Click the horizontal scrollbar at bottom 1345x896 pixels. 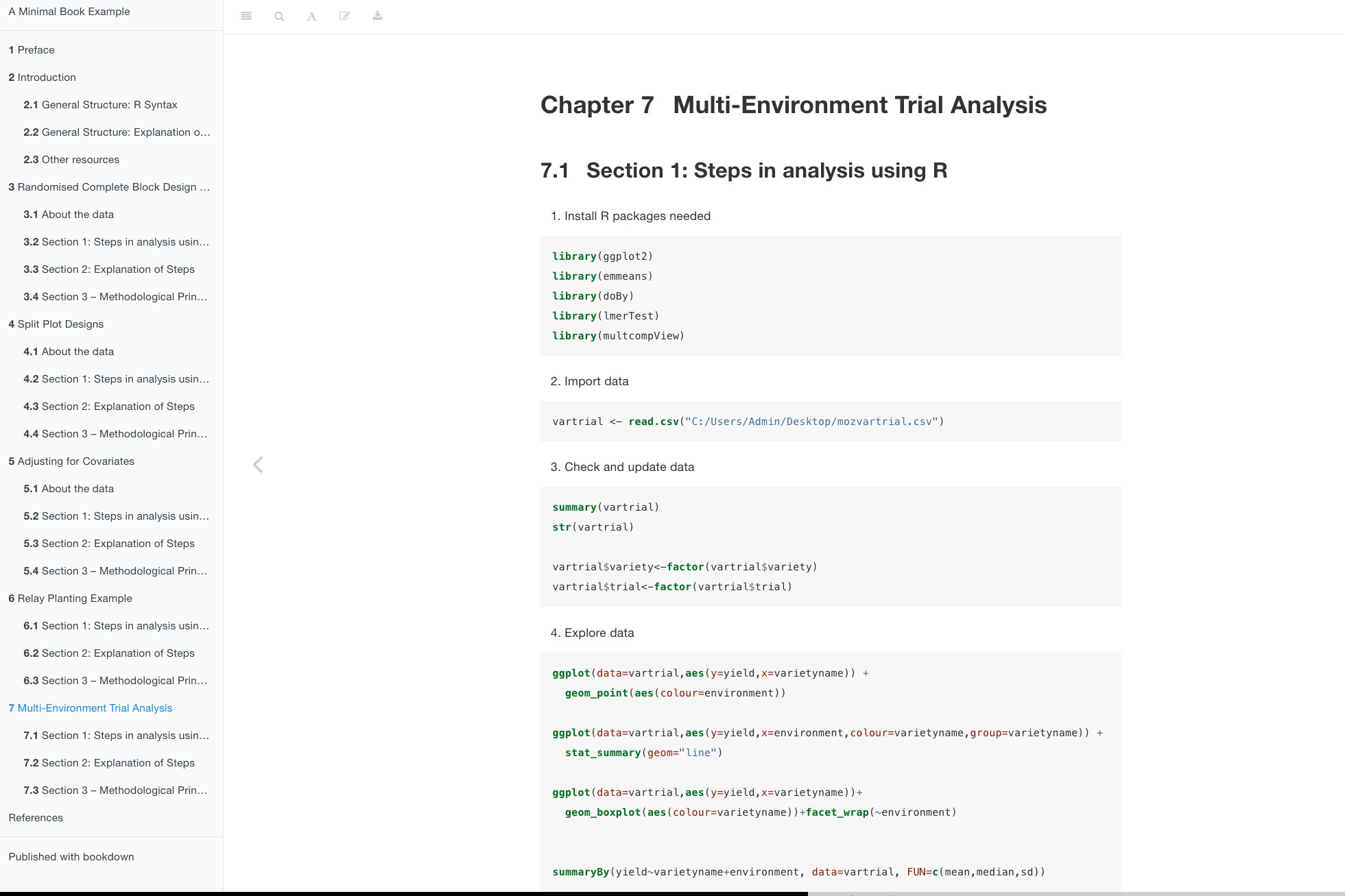point(403,893)
